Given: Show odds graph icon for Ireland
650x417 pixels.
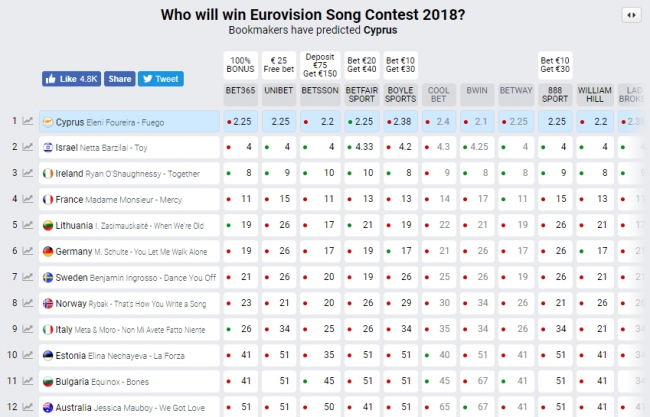Looking at the screenshot, I should click(27, 173).
